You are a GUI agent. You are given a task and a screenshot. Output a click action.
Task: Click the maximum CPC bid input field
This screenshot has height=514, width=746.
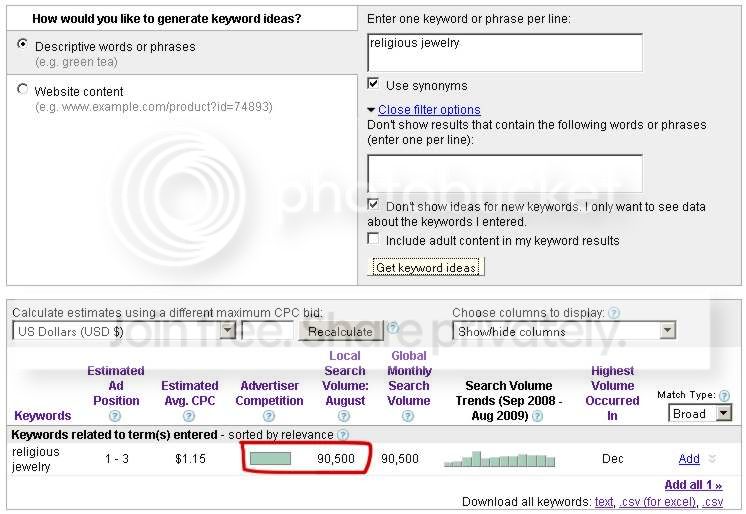pos(268,331)
